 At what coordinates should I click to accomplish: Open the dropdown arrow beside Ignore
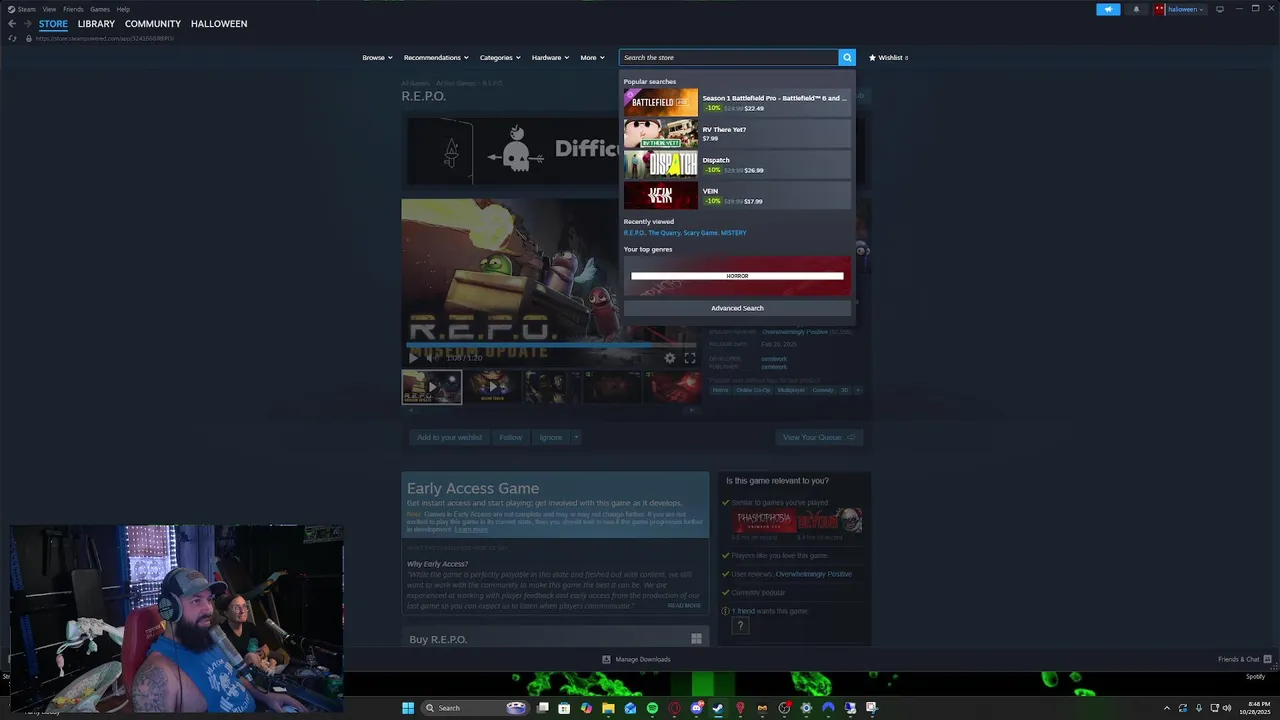click(x=576, y=437)
